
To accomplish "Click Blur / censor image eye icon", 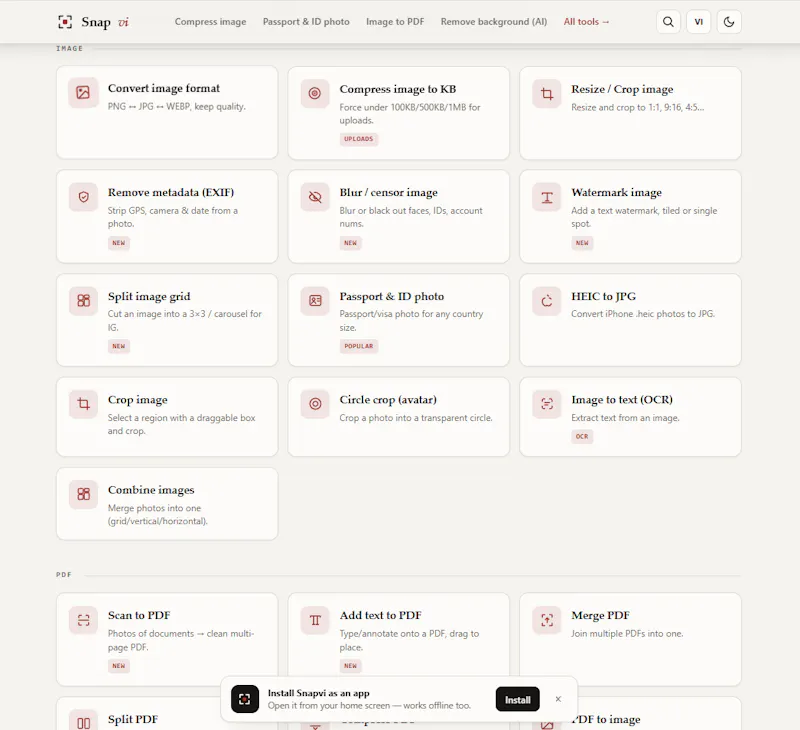I will click(315, 197).
